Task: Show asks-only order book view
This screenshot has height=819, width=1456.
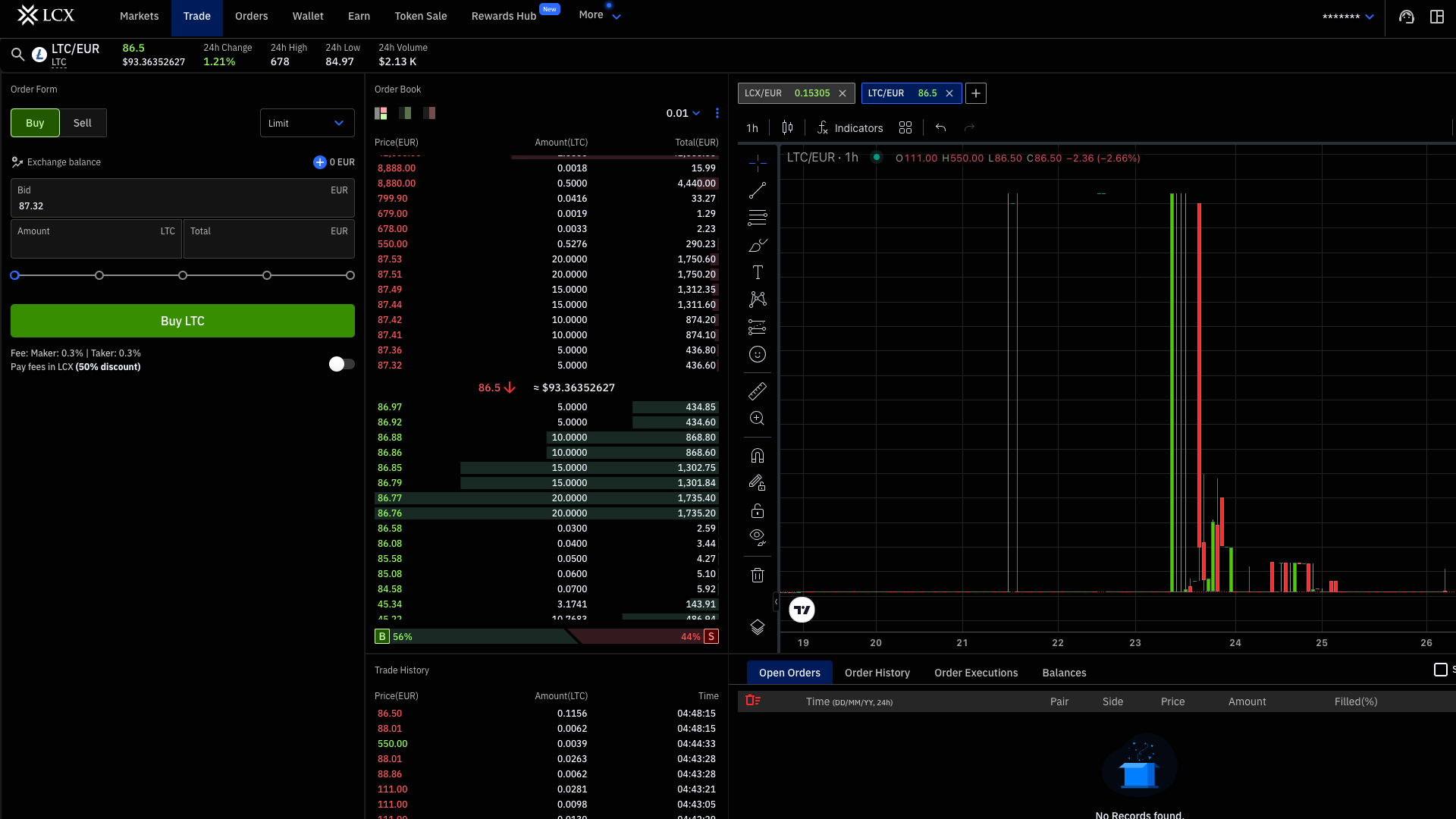Action: click(429, 113)
